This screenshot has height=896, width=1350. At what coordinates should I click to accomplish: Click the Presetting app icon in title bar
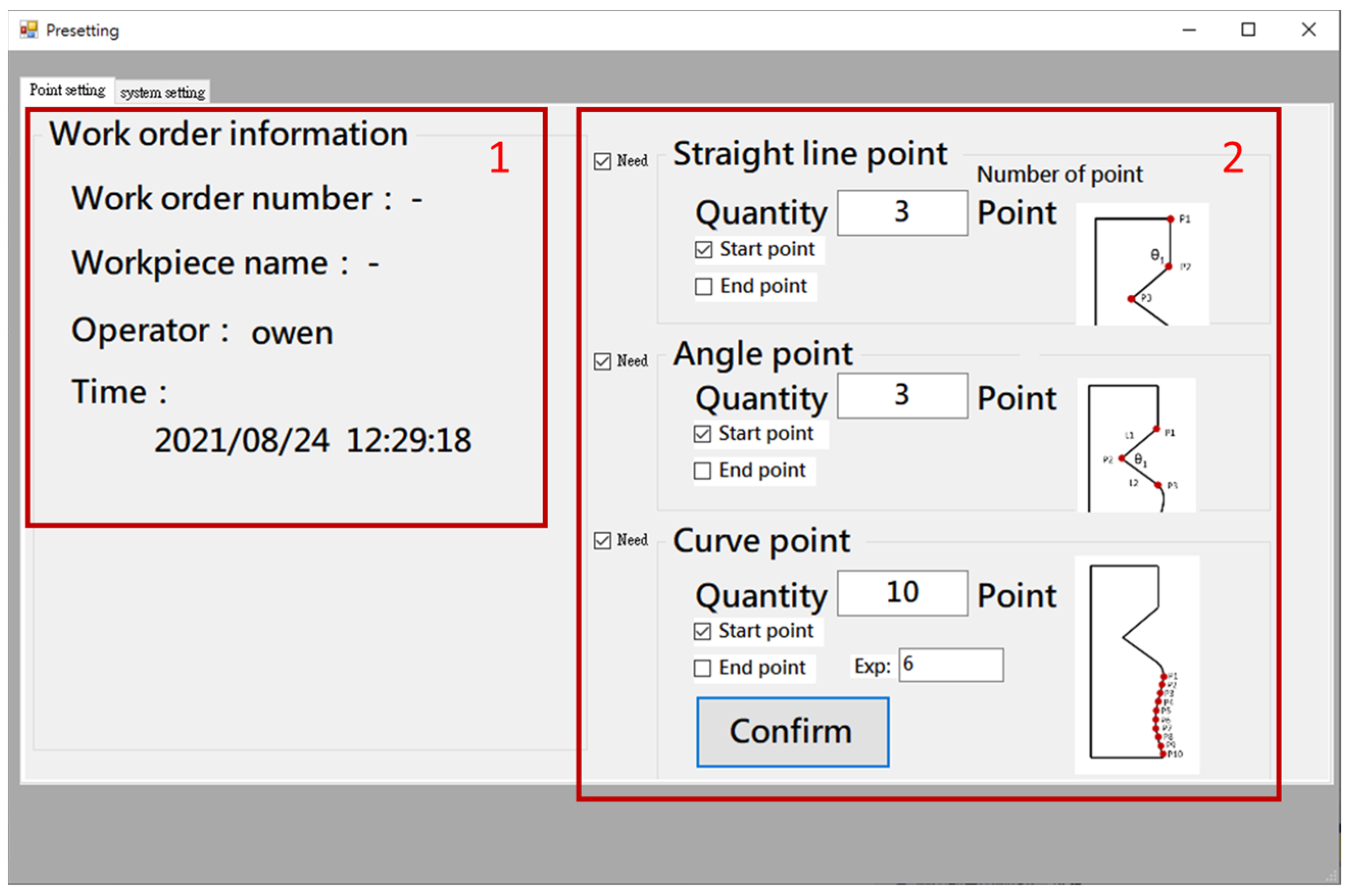[x=28, y=30]
